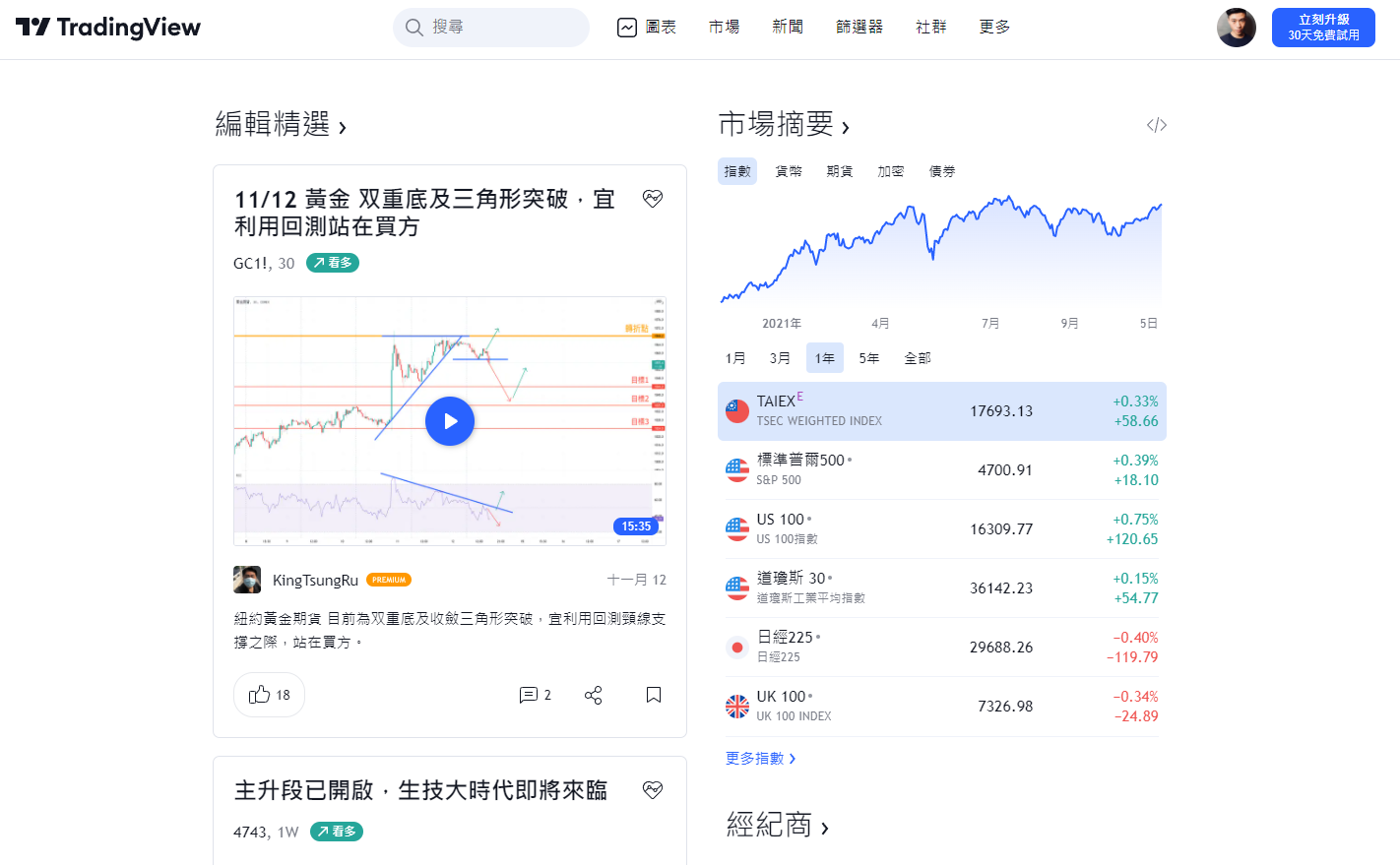Click the editor's pick badge on 主升段已開啟 idea
1400x865 pixels.
653,790
